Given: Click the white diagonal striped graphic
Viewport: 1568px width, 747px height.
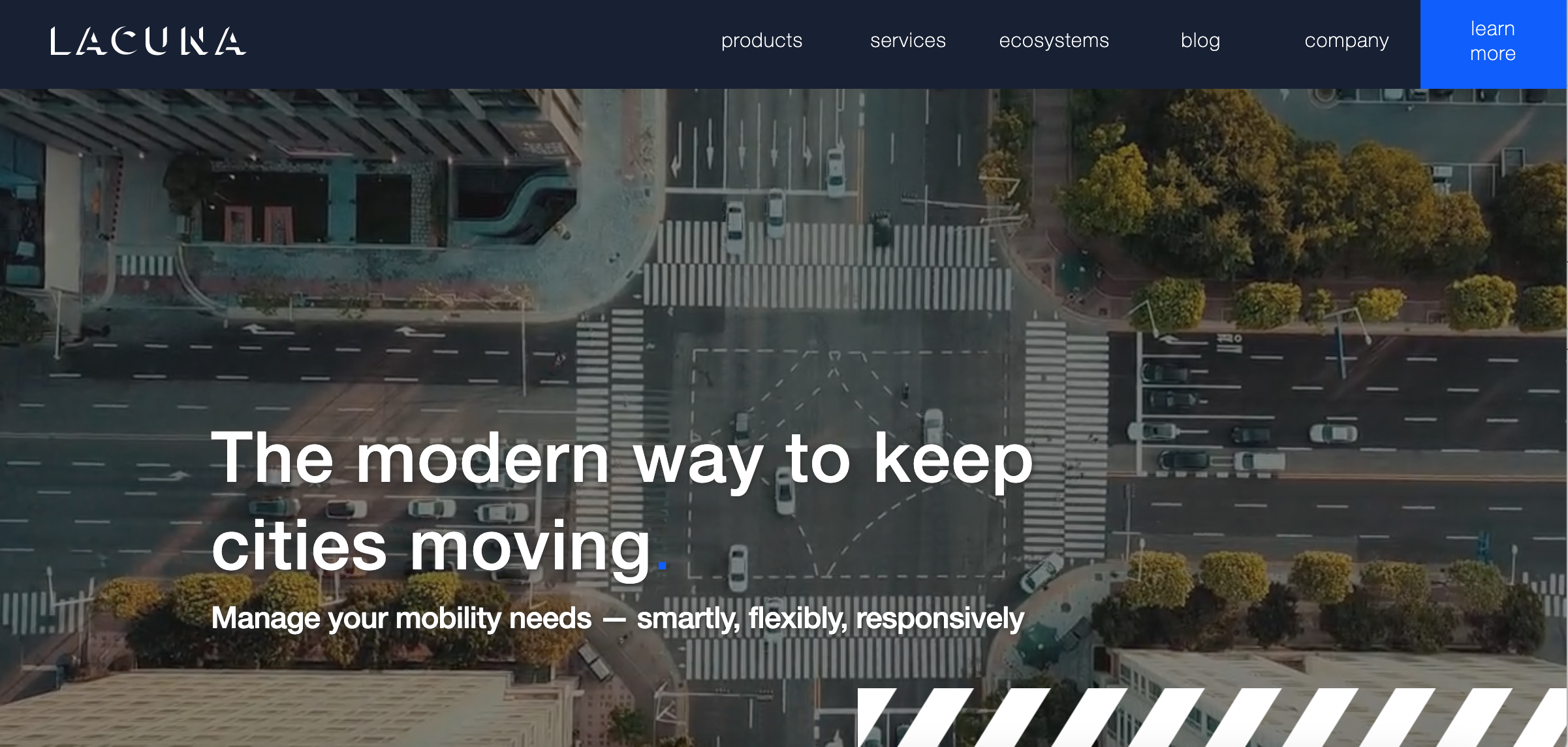Looking at the screenshot, I should (1212, 717).
